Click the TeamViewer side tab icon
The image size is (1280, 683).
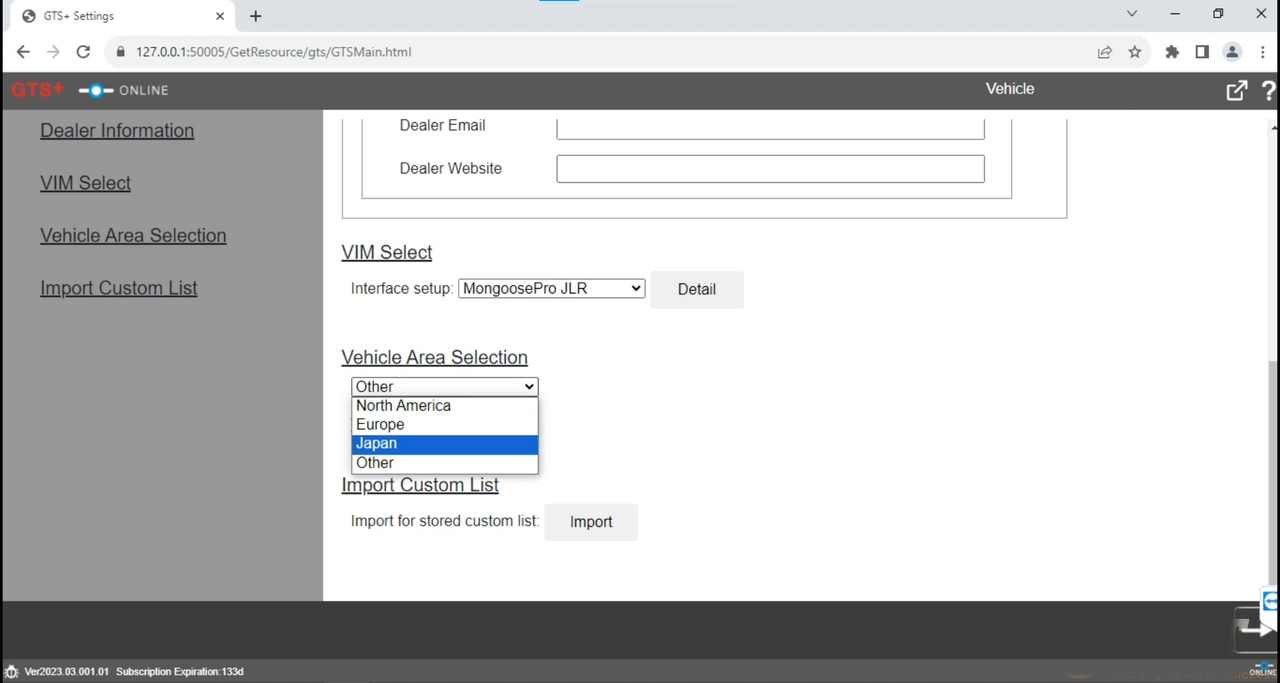pyautogui.click(x=1271, y=601)
